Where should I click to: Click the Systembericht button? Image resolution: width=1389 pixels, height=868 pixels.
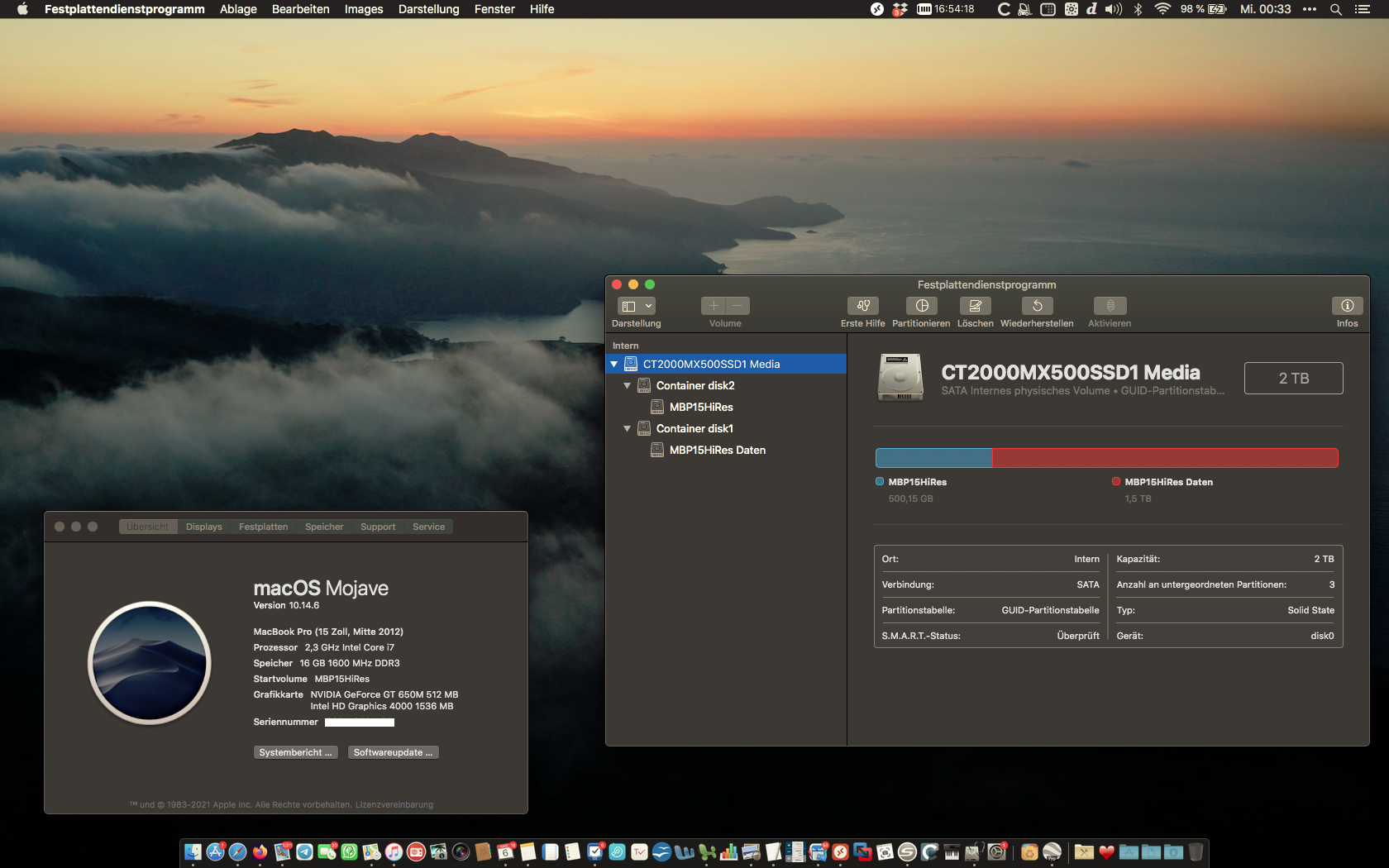tap(295, 752)
